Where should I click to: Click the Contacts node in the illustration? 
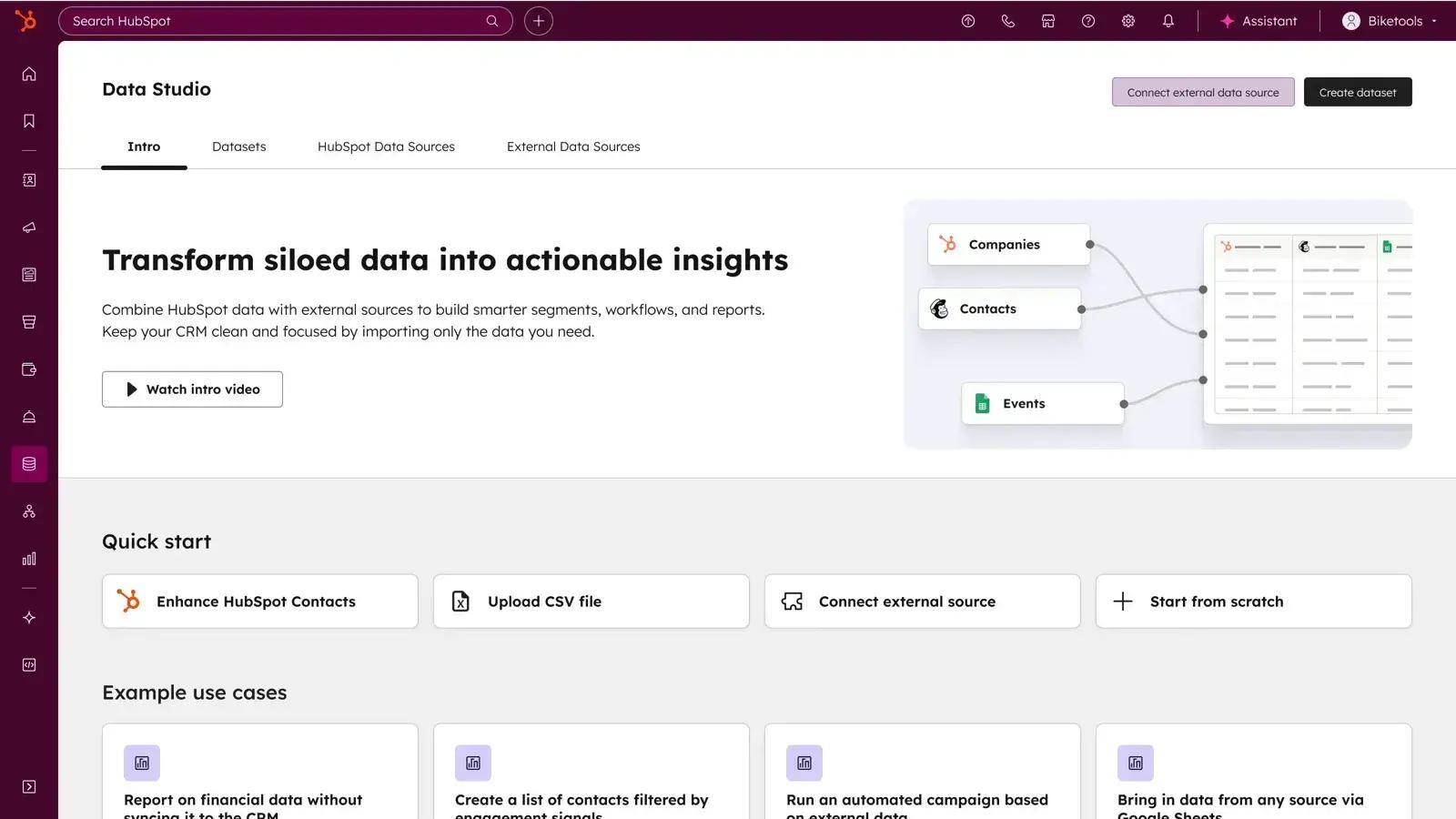tap(999, 309)
